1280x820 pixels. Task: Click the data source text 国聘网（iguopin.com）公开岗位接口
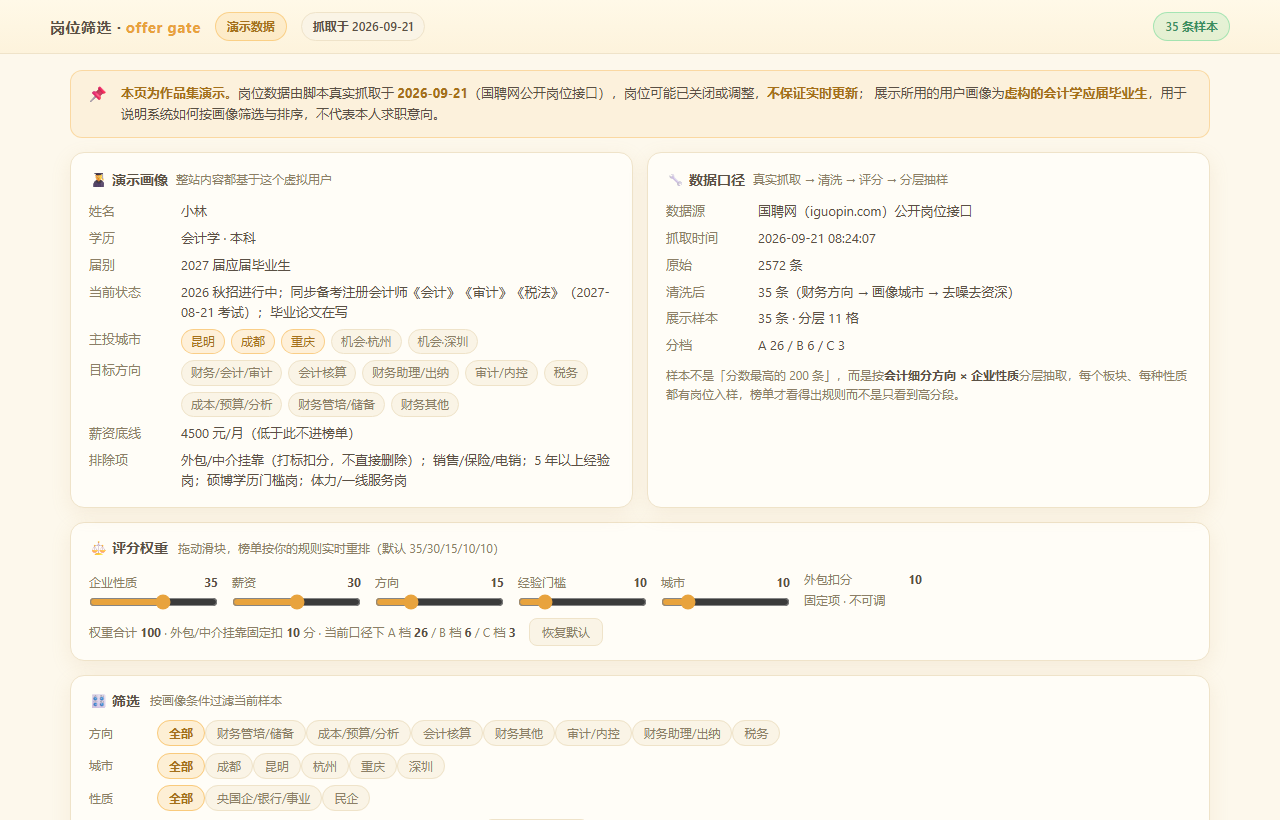[x=865, y=211]
